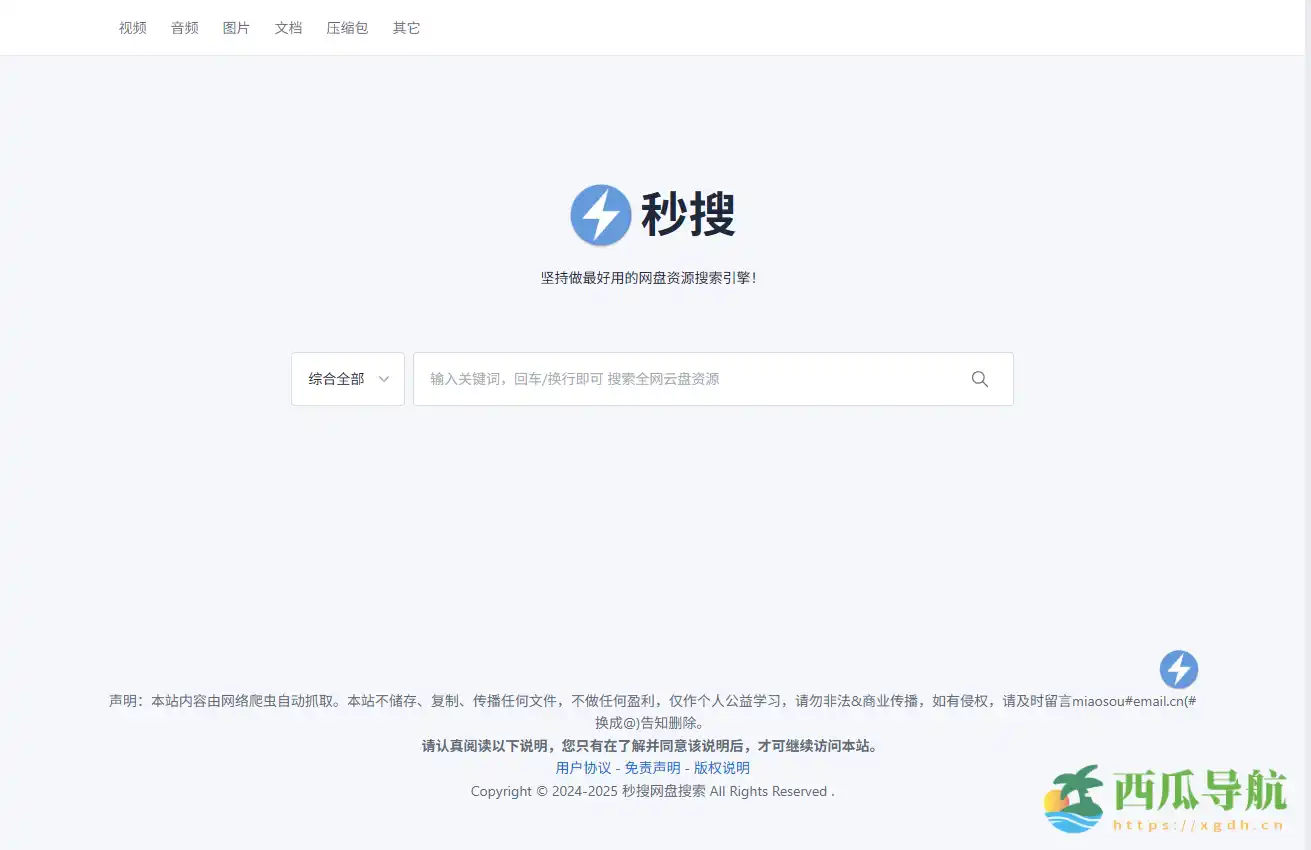This screenshot has width=1311, height=850.
Task: Click the 西瓜导航 watermark text
Action: pyautogui.click(x=1197, y=793)
